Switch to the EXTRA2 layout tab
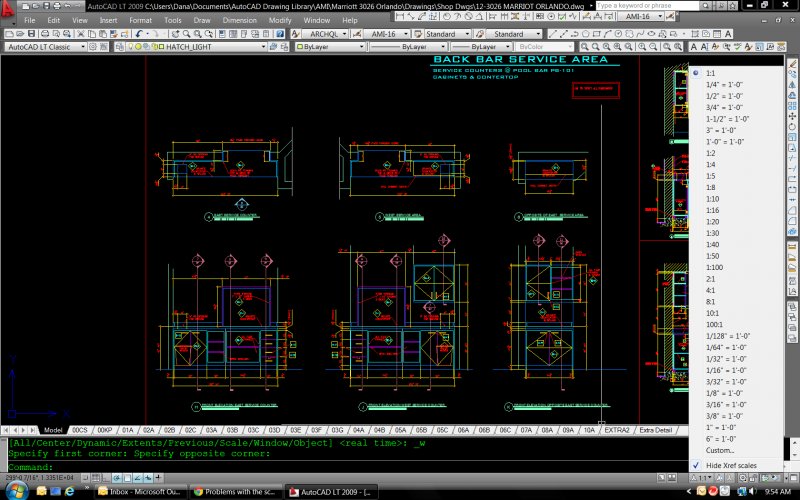Screen dimensions: 800x500 pyautogui.click(x=617, y=430)
